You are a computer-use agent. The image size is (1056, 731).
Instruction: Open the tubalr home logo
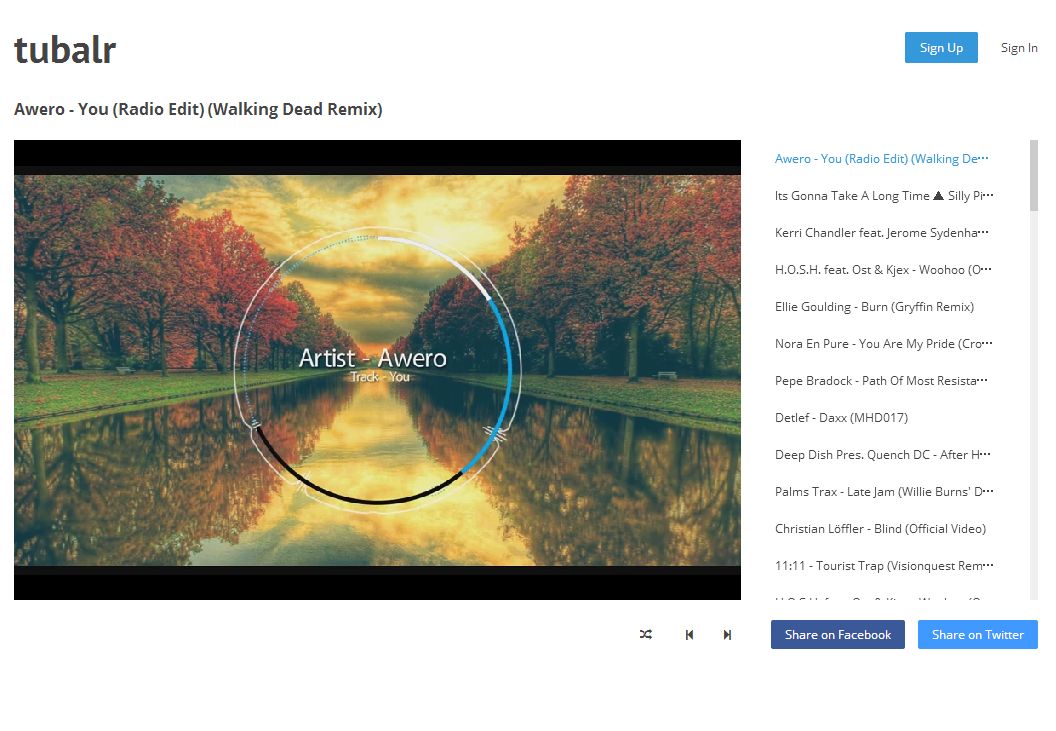pos(65,51)
